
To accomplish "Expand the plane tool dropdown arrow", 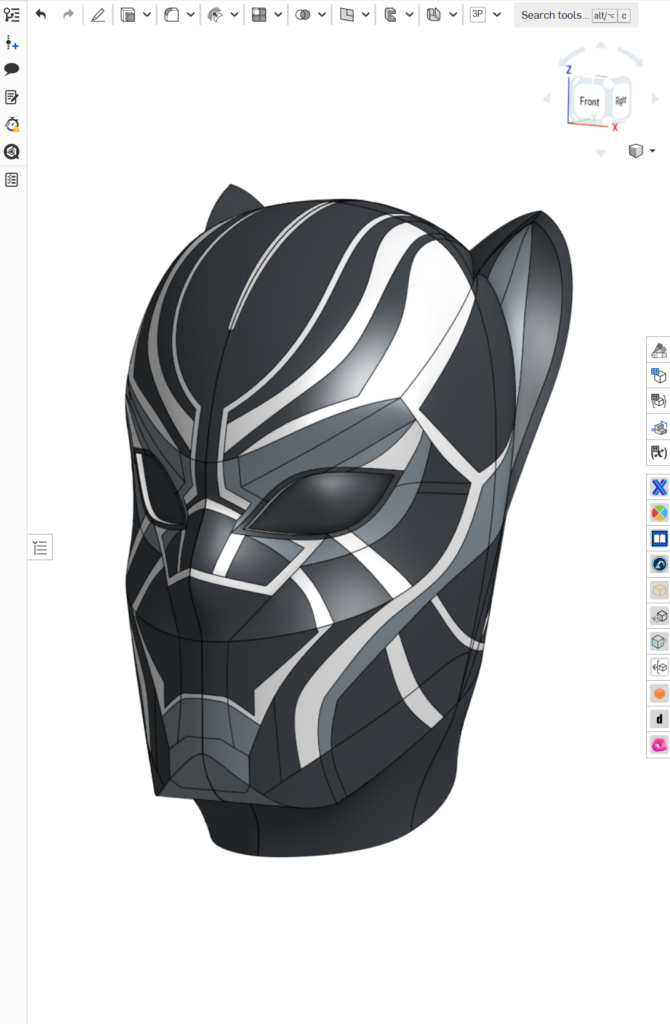I will pyautogui.click(x=366, y=14).
